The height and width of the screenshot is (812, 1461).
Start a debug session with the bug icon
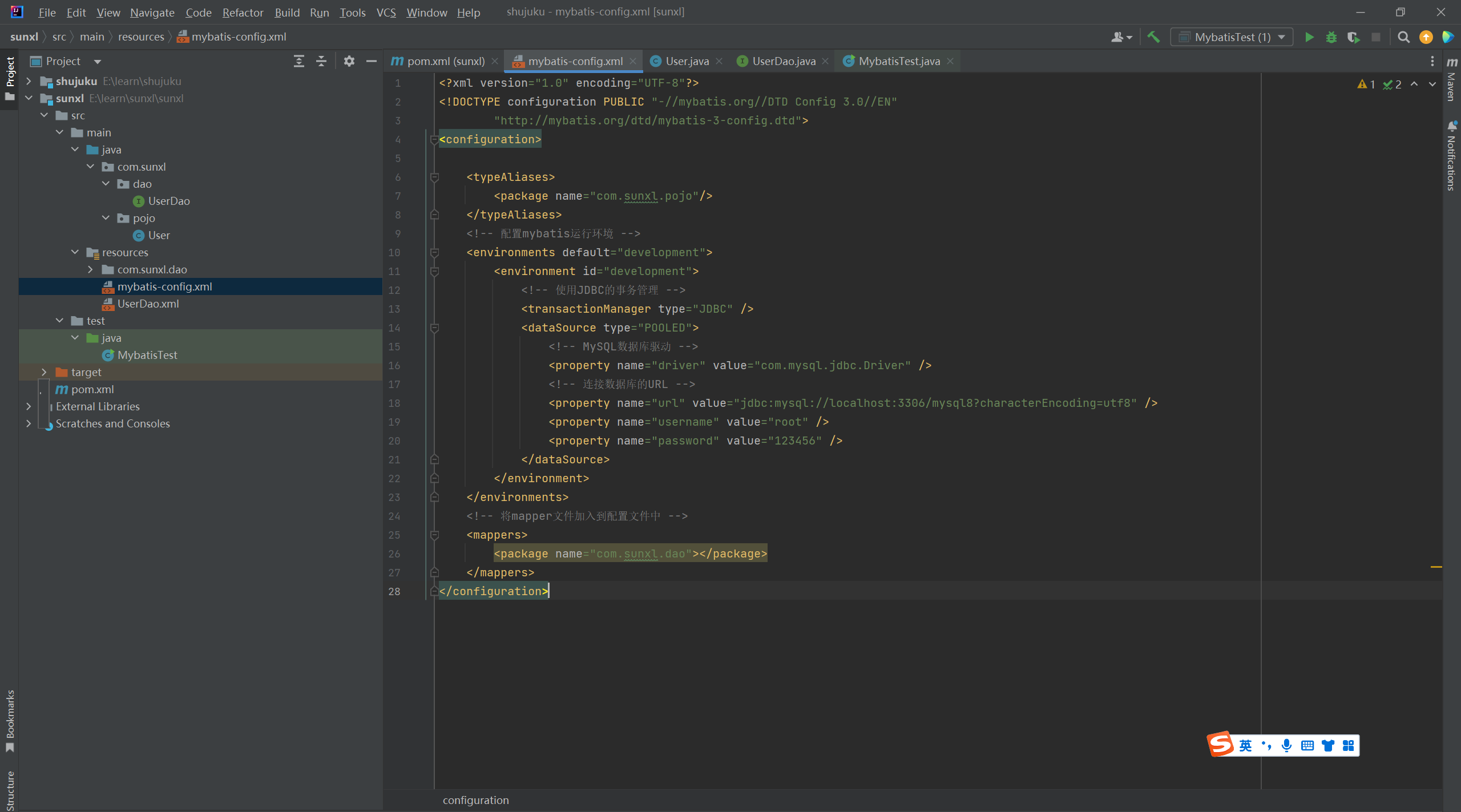tap(1331, 37)
